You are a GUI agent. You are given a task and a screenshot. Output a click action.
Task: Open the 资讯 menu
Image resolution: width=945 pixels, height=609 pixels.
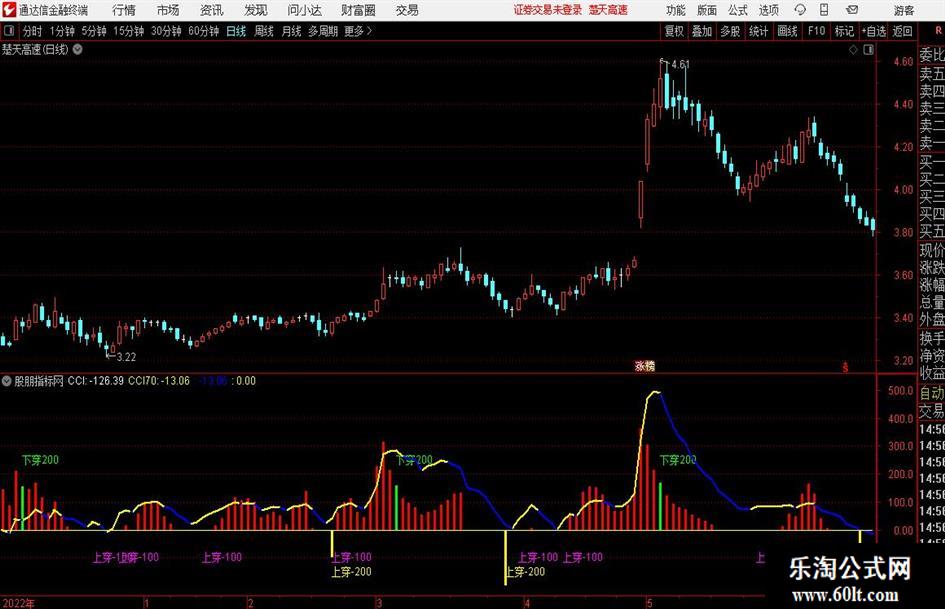coord(212,10)
